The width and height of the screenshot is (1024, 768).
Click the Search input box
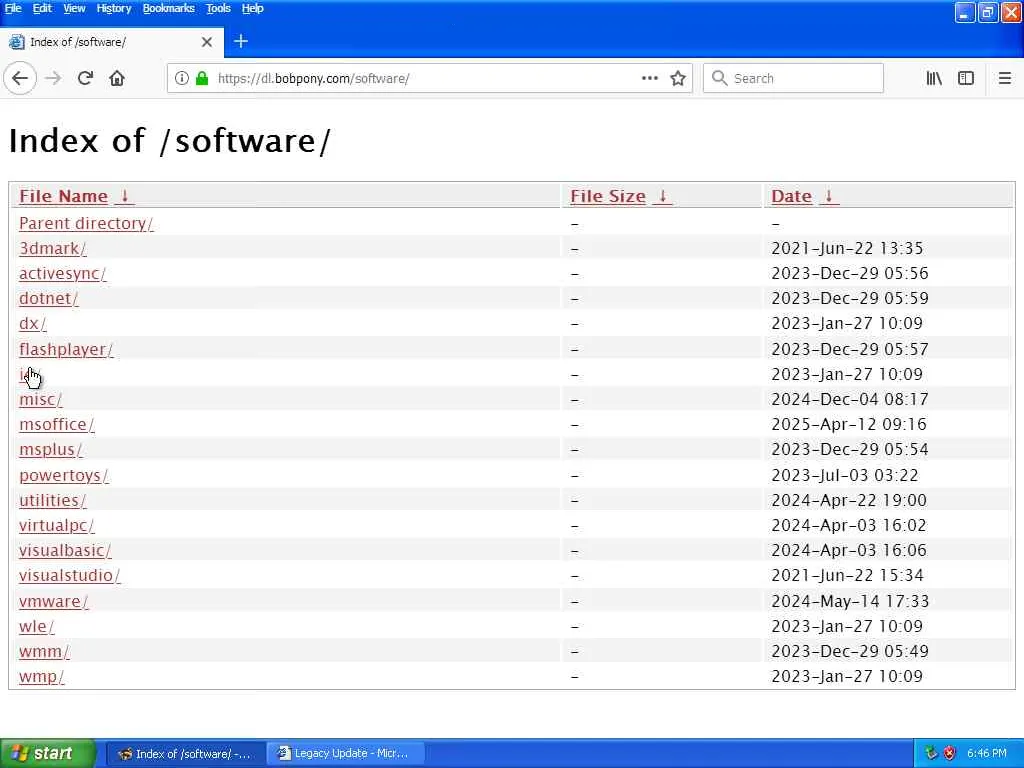tap(793, 78)
